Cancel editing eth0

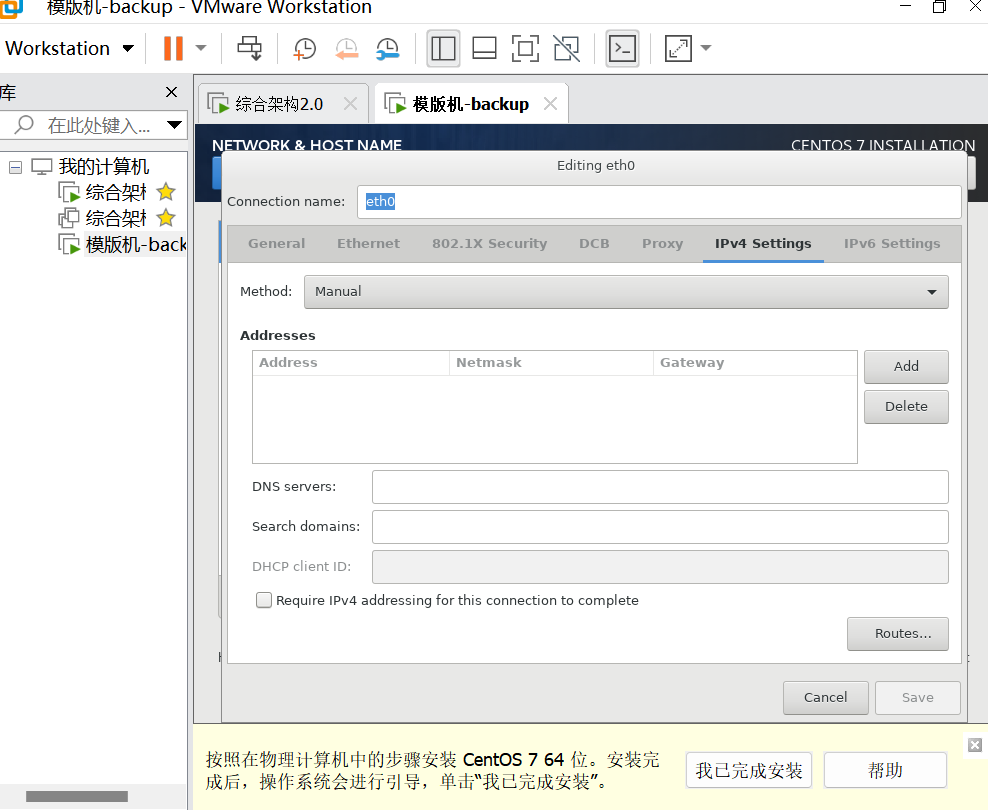(825, 698)
